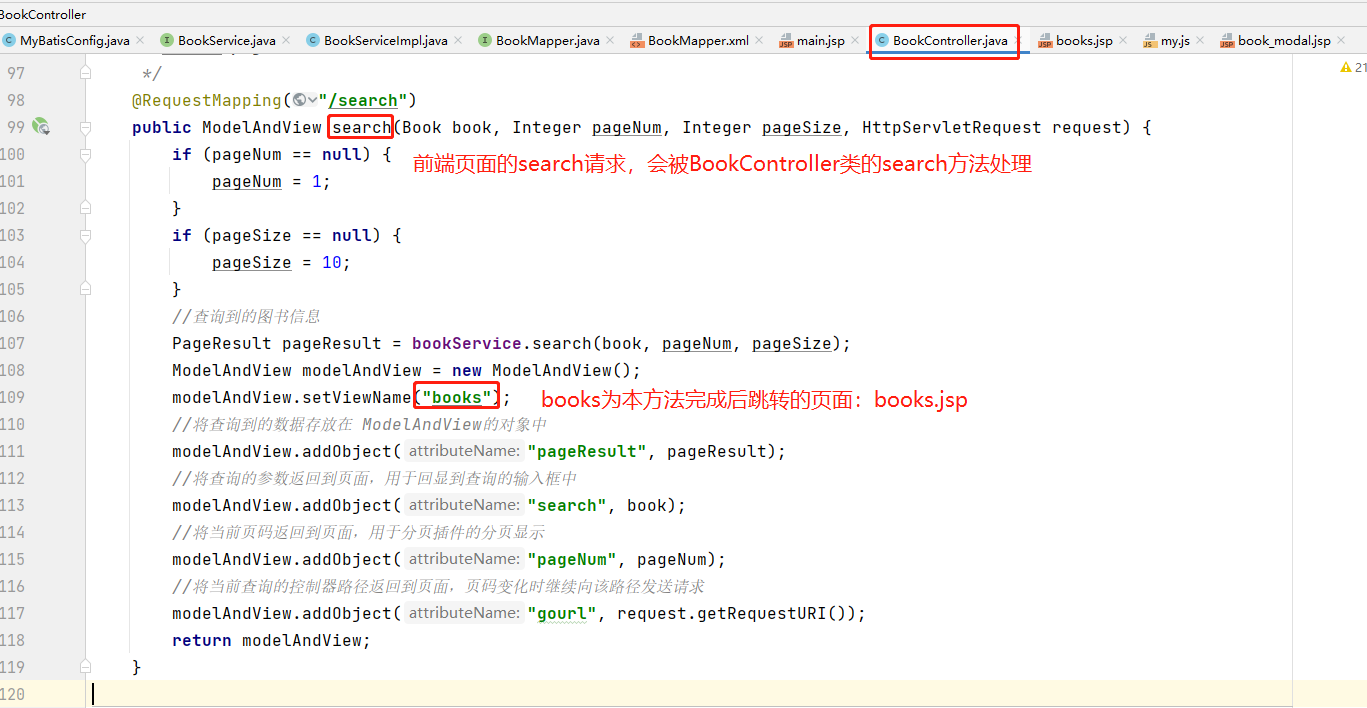Click setViewName on line 109
Image resolution: width=1367 pixels, height=708 pixels.
(x=357, y=397)
